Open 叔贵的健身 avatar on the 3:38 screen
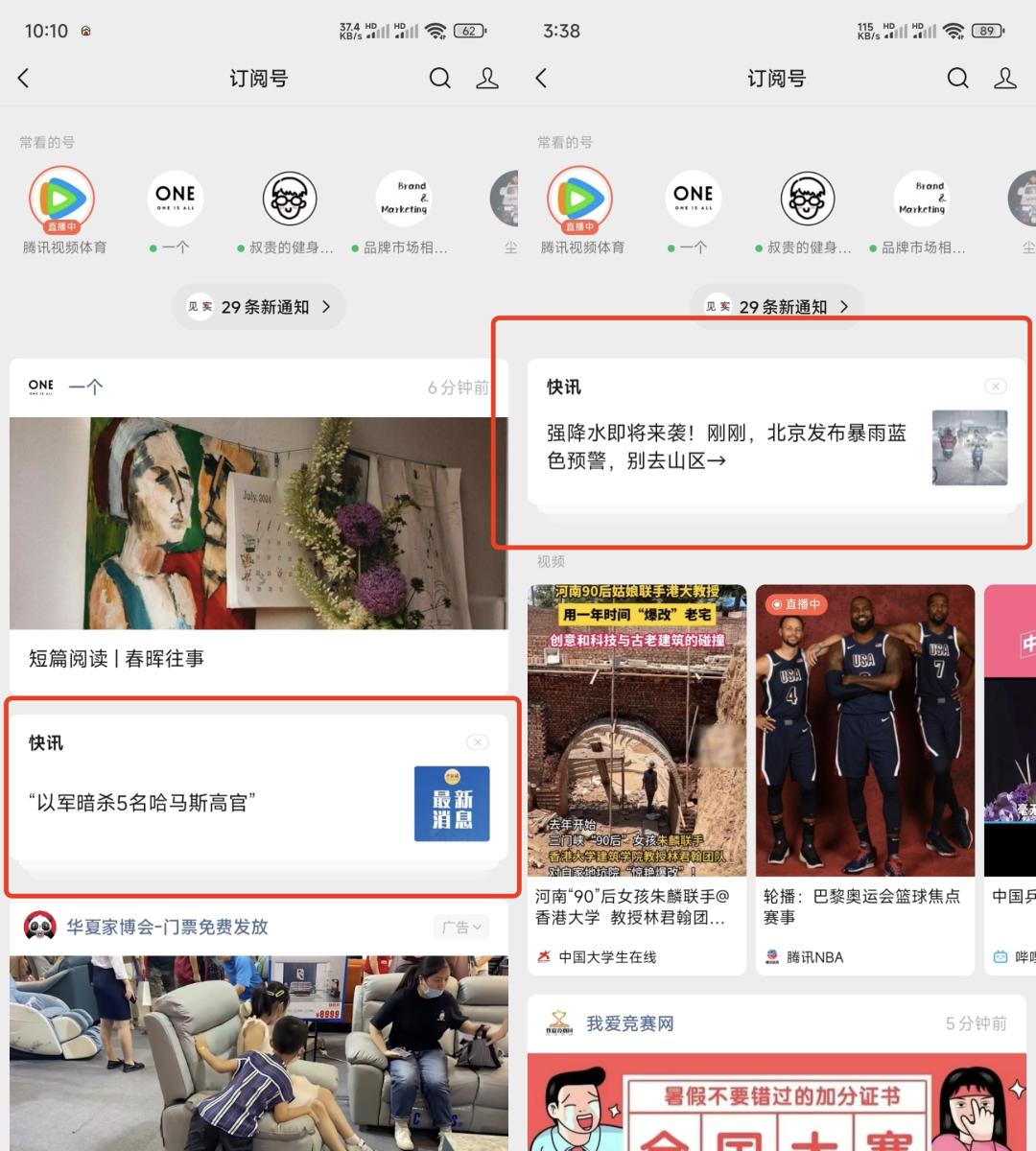The height and width of the screenshot is (1151, 1036). (x=807, y=199)
